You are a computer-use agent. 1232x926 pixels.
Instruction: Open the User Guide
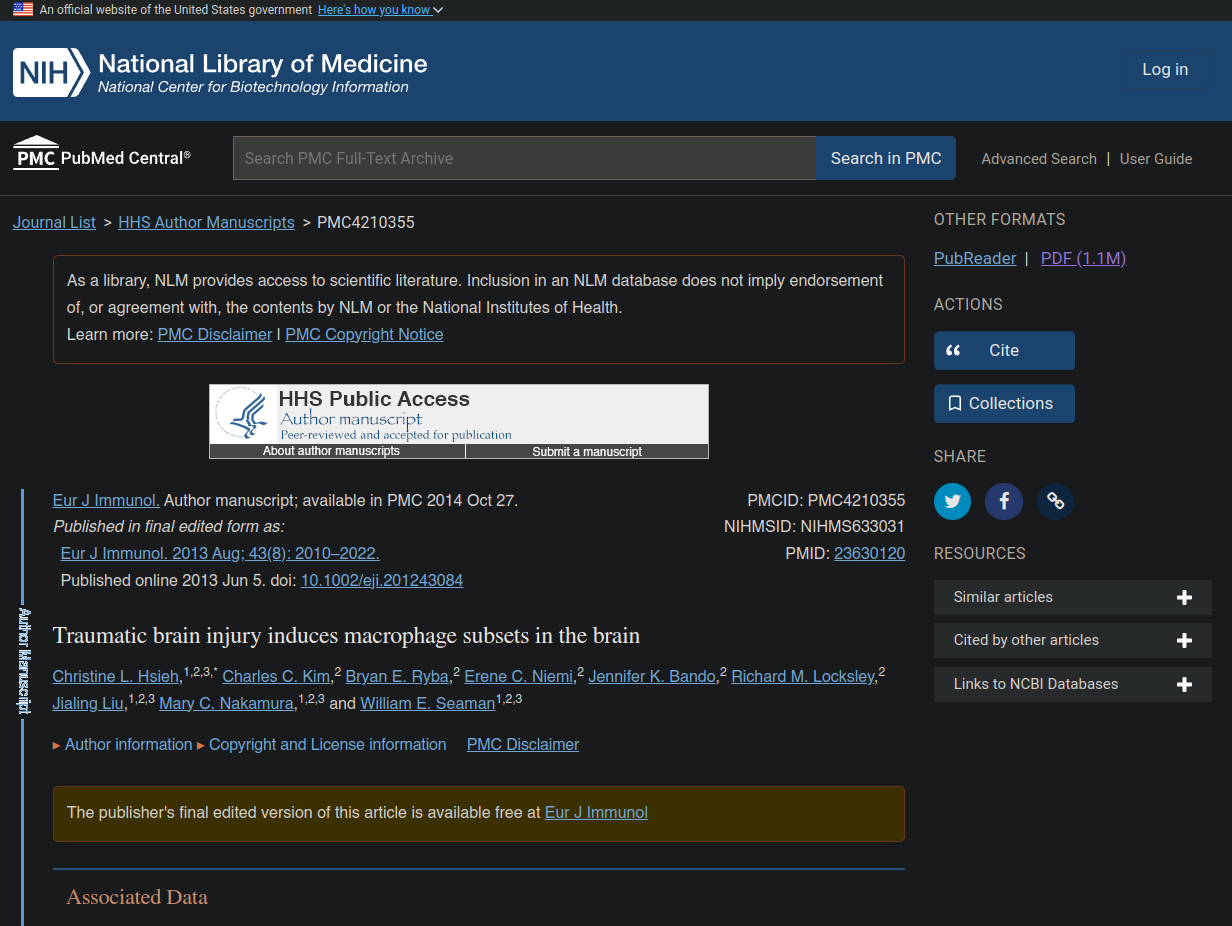pyautogui.click(x=1156, y=158)
